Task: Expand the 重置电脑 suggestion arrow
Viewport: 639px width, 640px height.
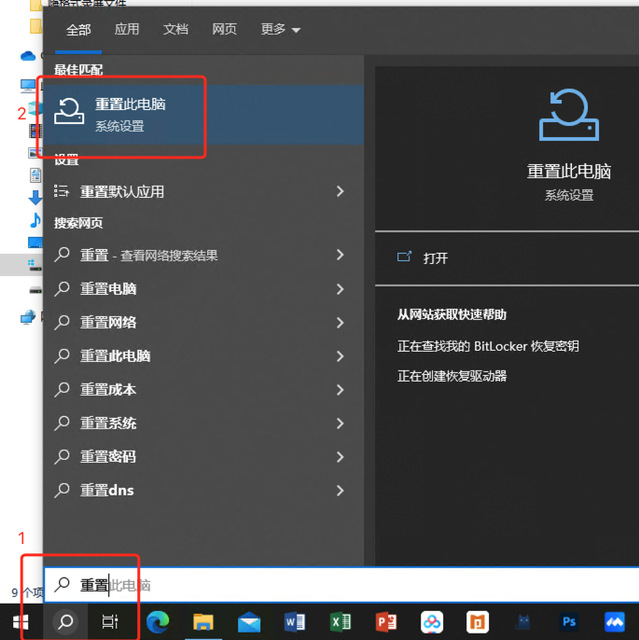Action: point(340,289)
